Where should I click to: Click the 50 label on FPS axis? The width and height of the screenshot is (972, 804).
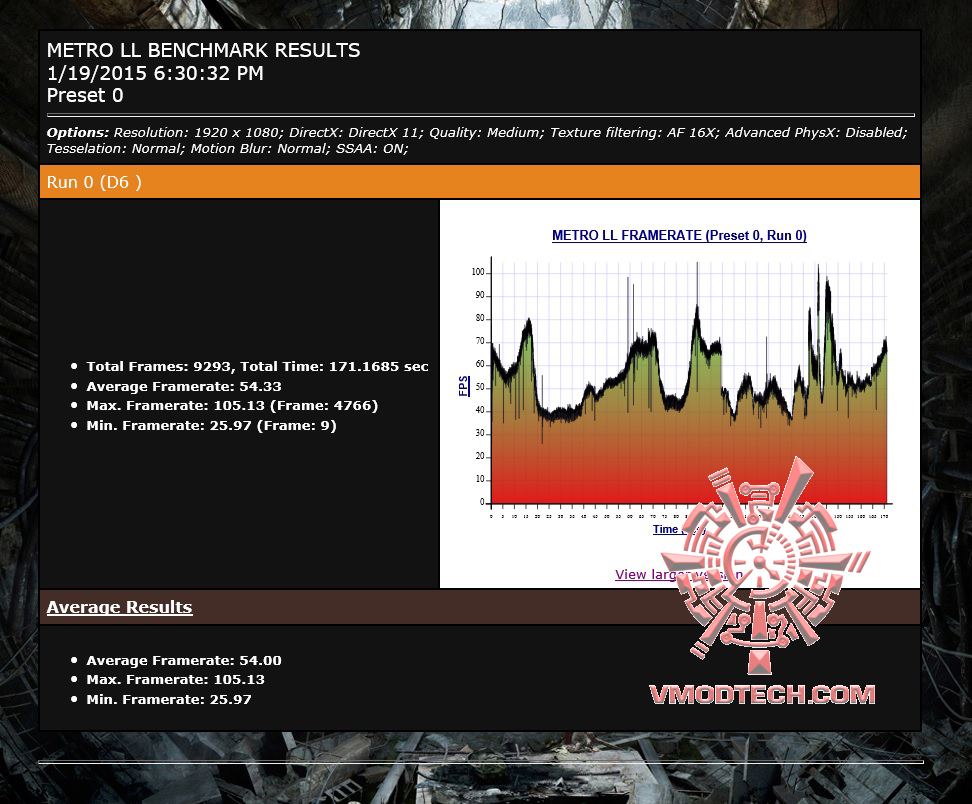pos(480,387)
